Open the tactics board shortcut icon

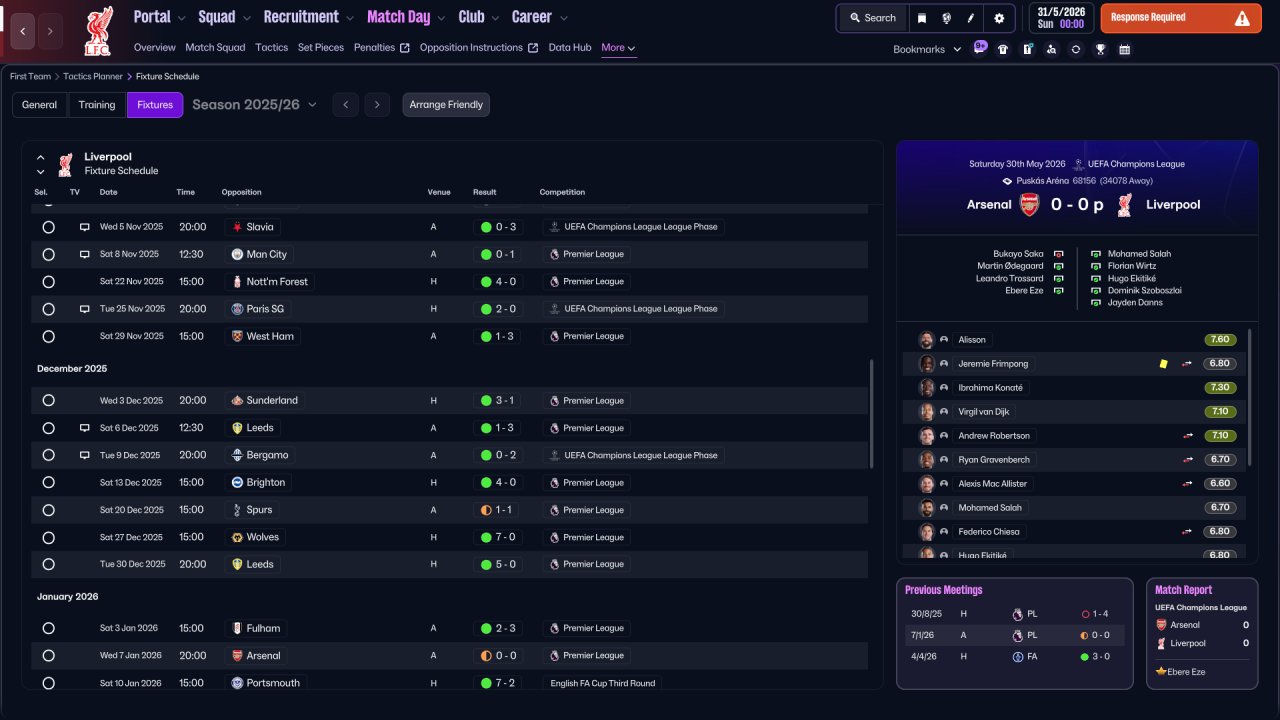point(1027,49)
